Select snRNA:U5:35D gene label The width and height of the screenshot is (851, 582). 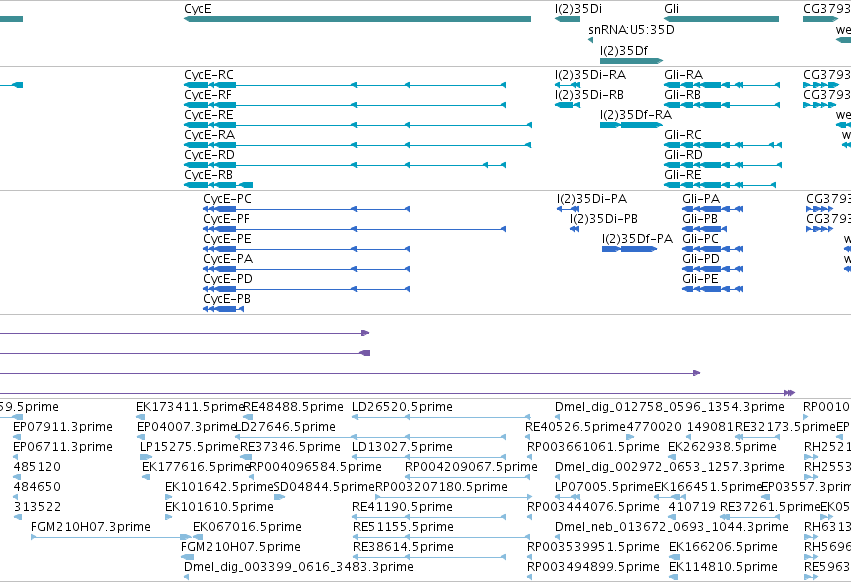(631, 30)
